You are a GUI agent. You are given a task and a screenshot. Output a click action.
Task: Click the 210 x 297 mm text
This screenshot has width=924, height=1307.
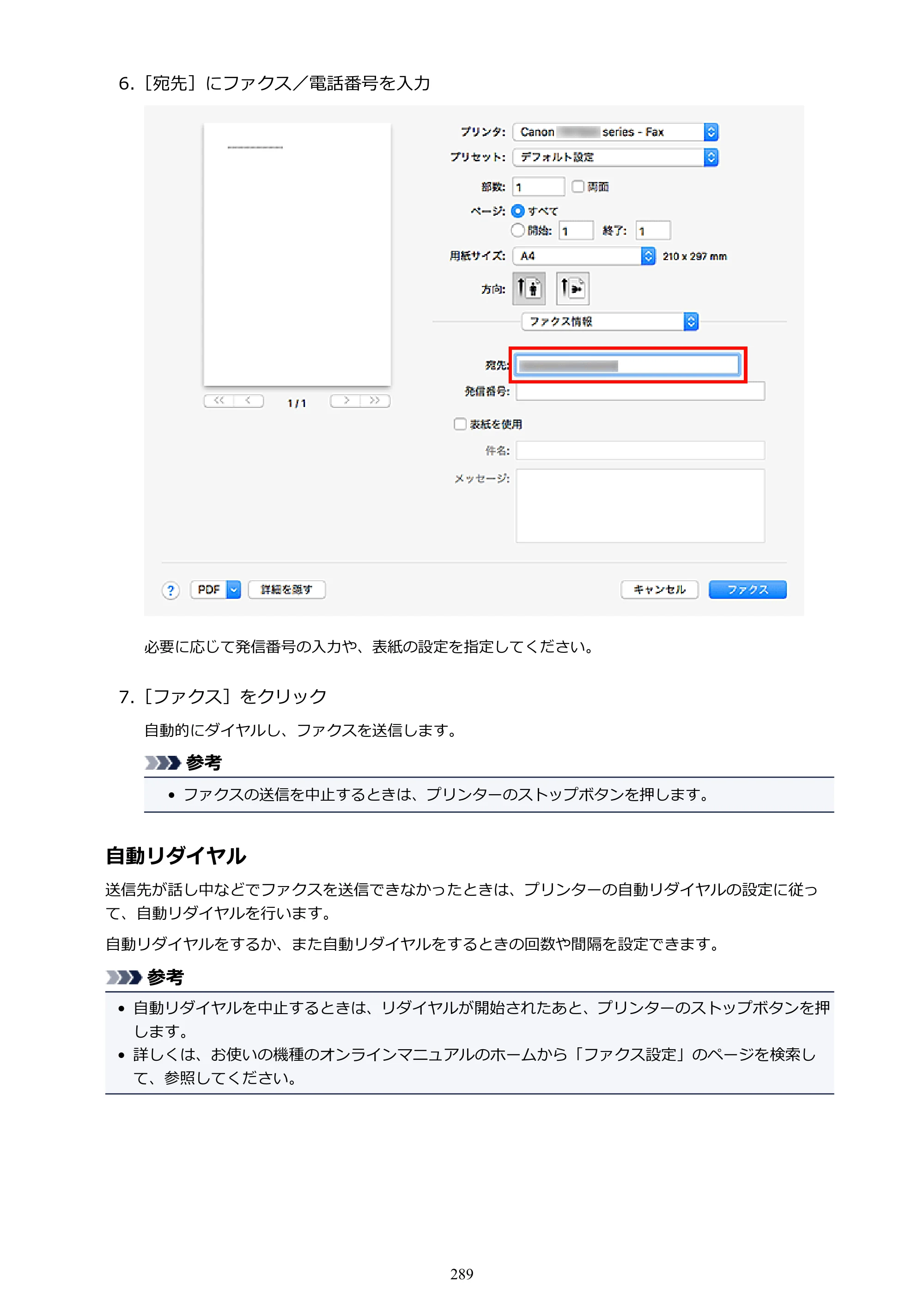(x=694, y=257)
